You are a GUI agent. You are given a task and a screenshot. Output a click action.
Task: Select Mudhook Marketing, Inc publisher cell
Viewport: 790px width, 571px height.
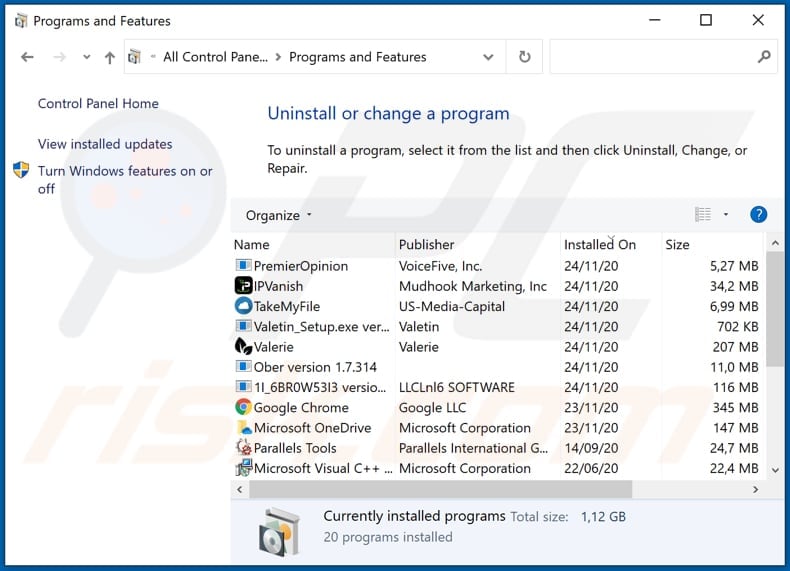(473, 286)
